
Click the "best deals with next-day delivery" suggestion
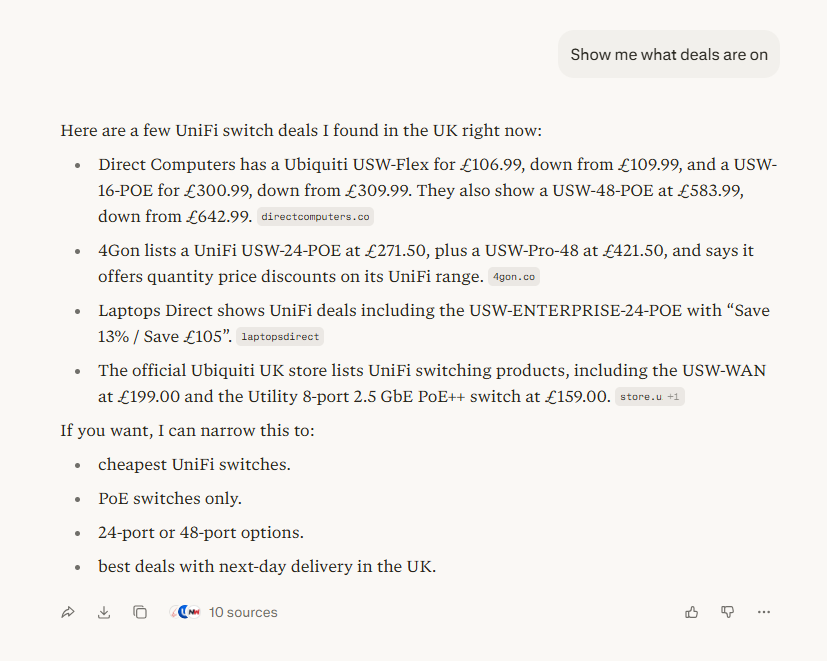coord(266,566)
